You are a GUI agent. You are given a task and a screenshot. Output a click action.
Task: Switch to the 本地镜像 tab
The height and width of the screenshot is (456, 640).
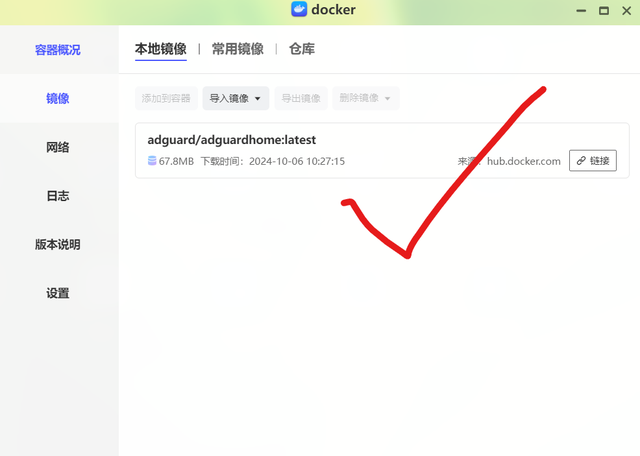pos(161,49)
